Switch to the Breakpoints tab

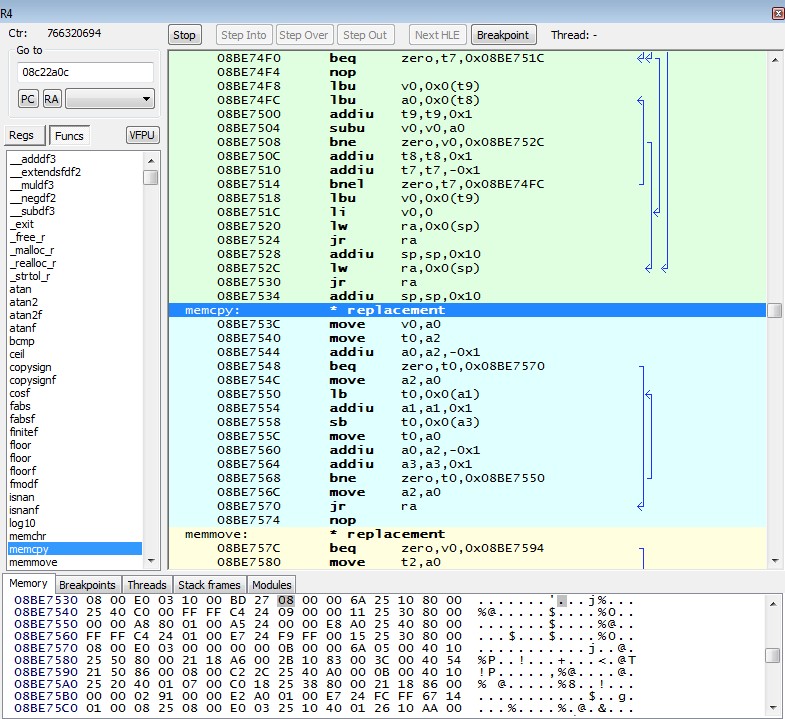[87, 585]
